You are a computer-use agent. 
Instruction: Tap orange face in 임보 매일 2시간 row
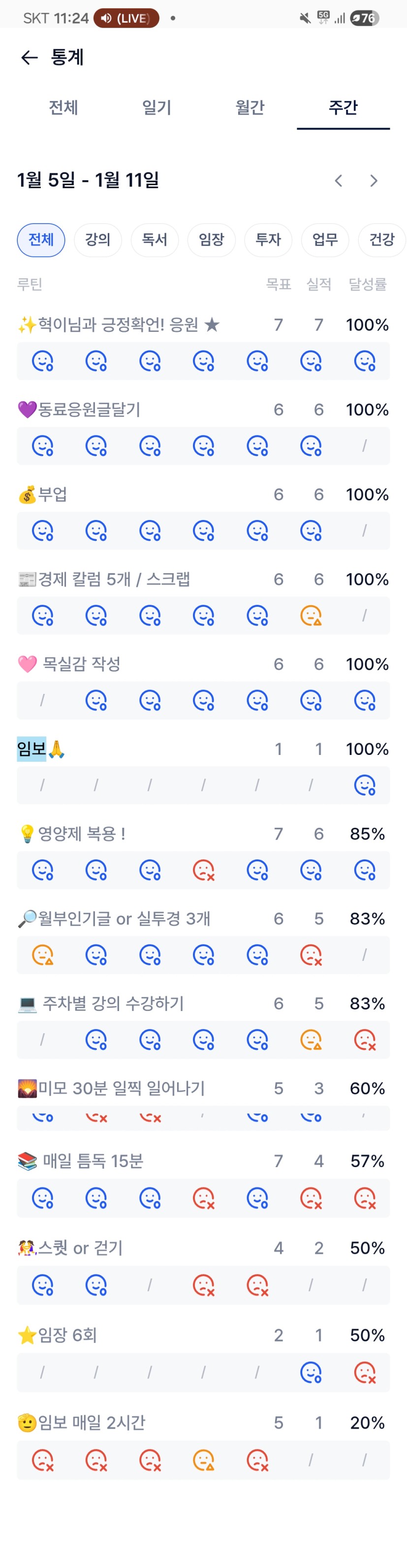[x=203, y=1460]
